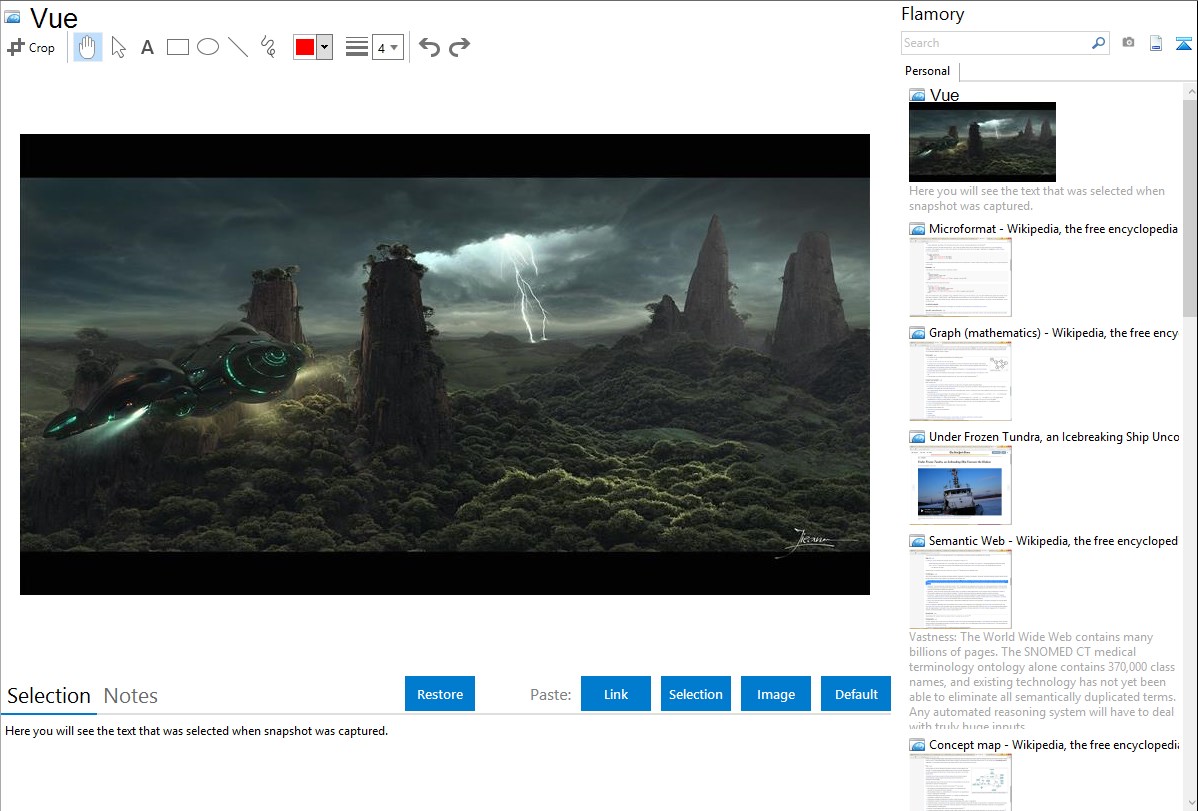
Task: Choose the arrow pointer tool
Action: tap(118, 47)
